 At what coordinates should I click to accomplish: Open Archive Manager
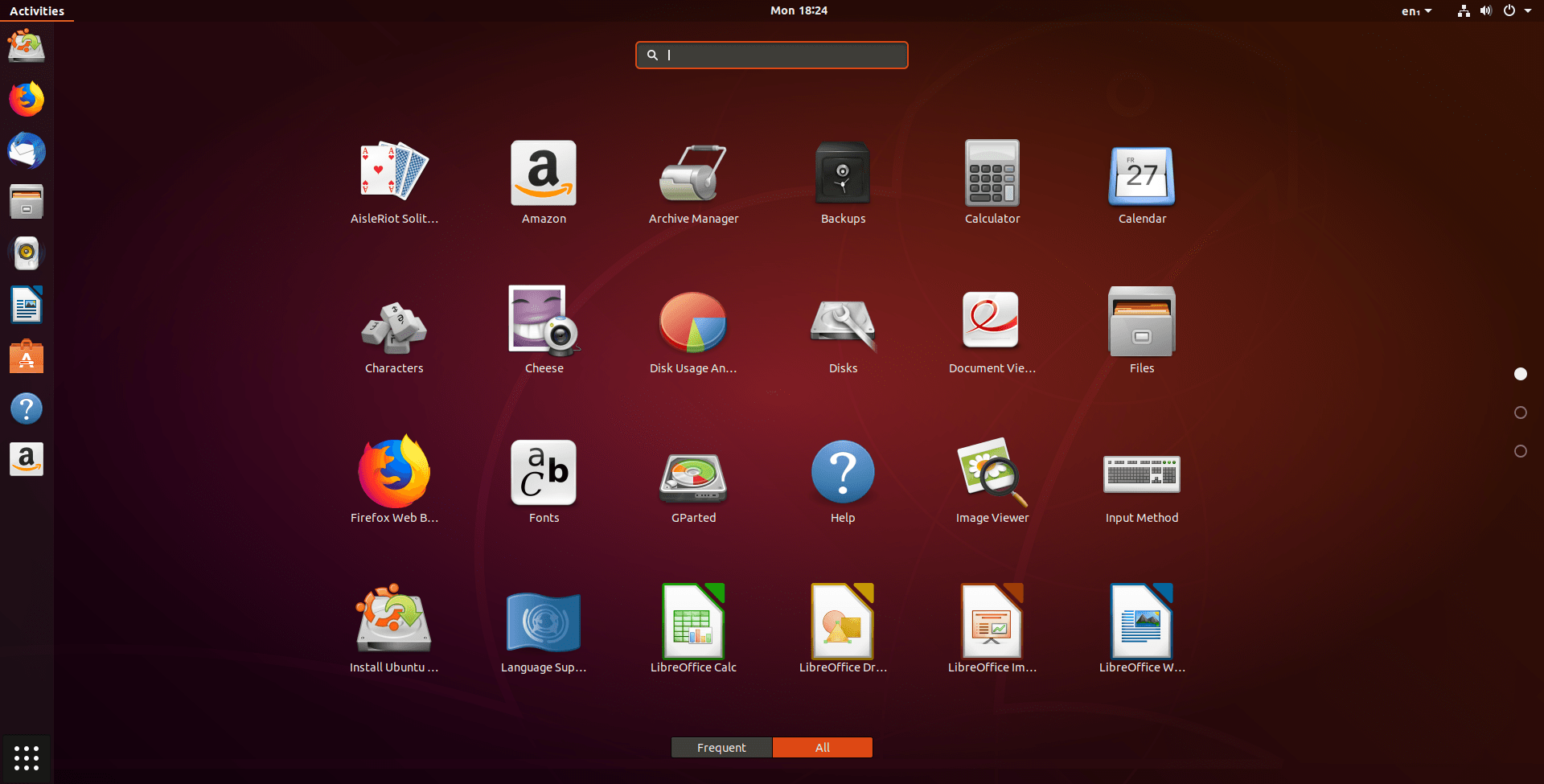[x=693, y=182]
